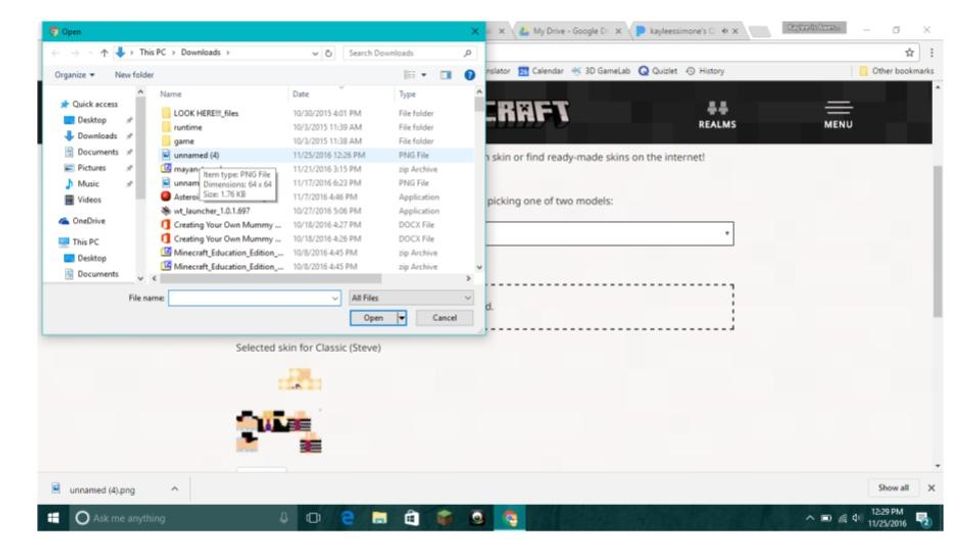Open Minecraft from the taskbar
This screenshot has height=551, width=980.
click(x=444, y=518)
